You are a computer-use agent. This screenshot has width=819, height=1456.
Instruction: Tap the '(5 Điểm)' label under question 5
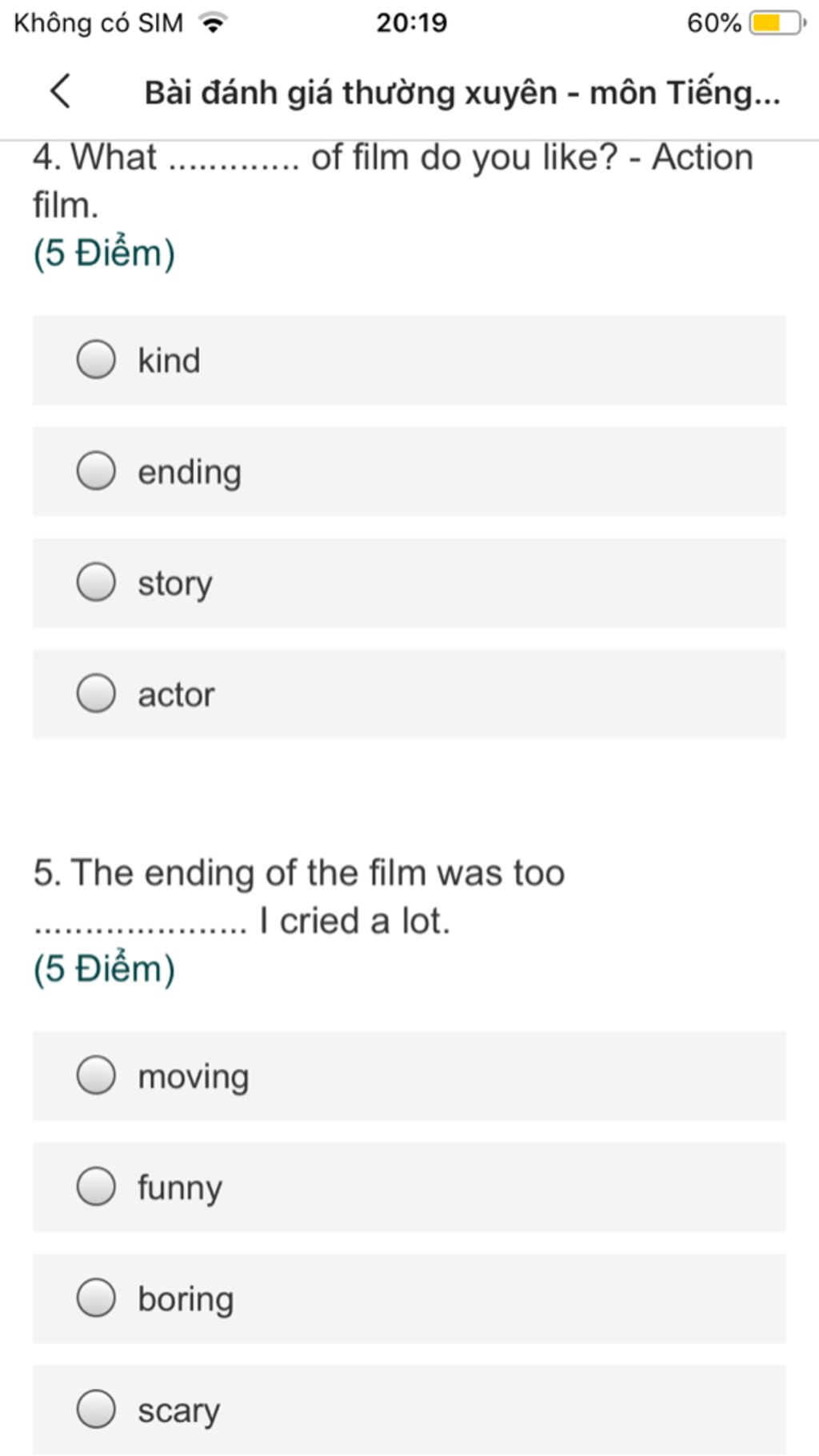pos(104,969)
